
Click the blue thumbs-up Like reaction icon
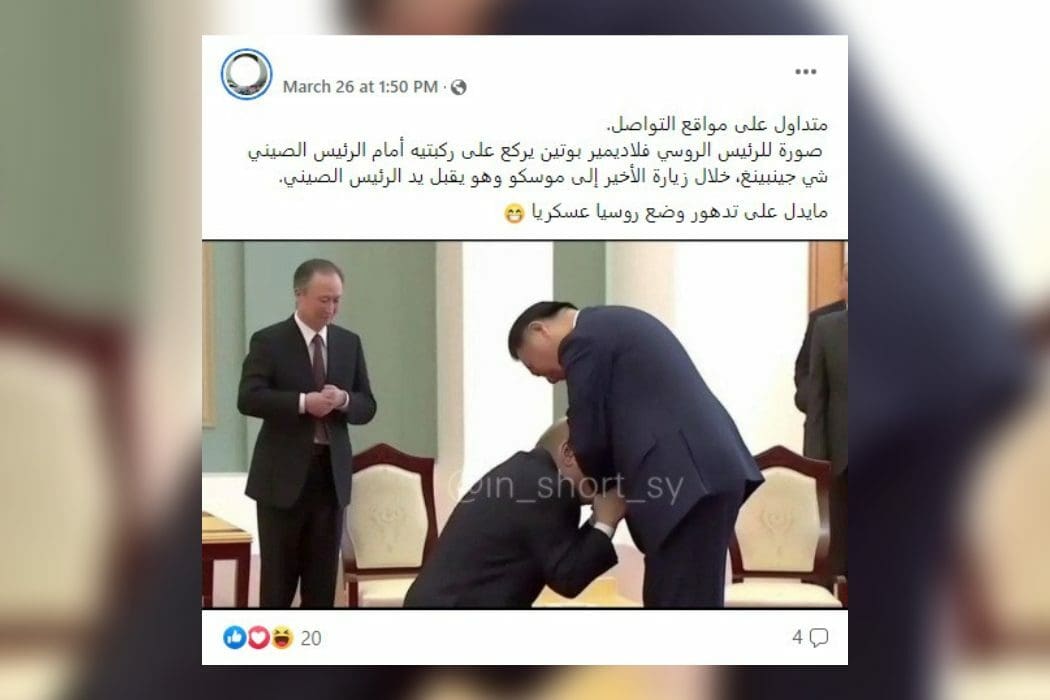(x=234, y=637)
